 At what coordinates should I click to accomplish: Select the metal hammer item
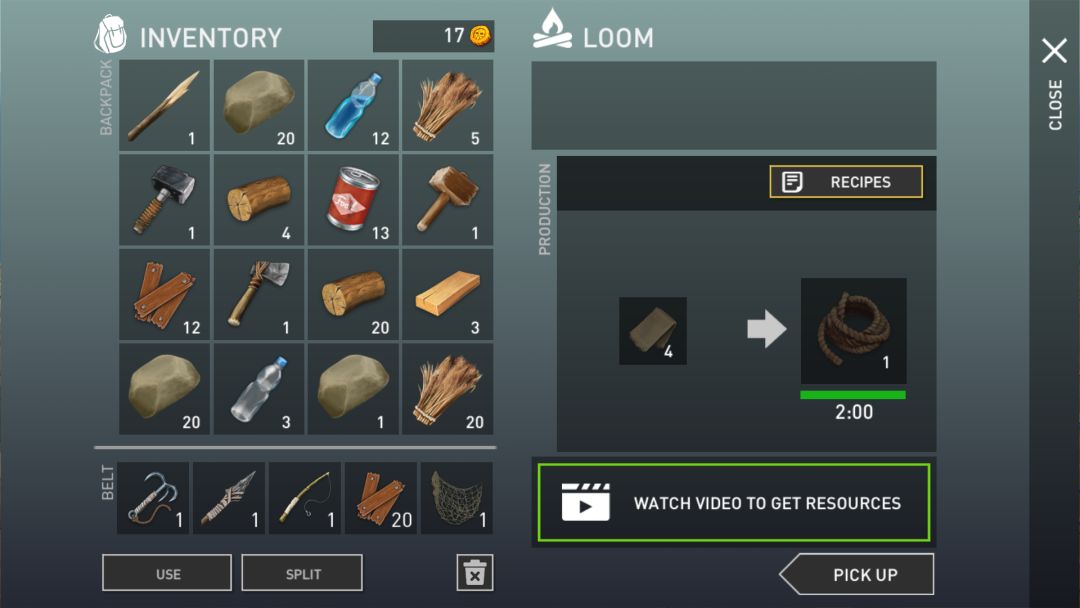tap(165, 200)
